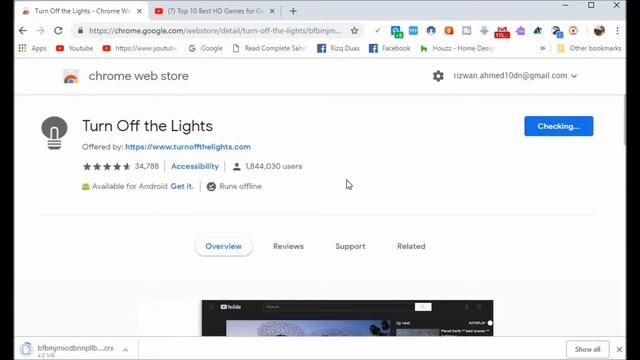Switch to the Reviews tab
The width and height of the screenshot is (640, 360).
(x=288, y=247)
